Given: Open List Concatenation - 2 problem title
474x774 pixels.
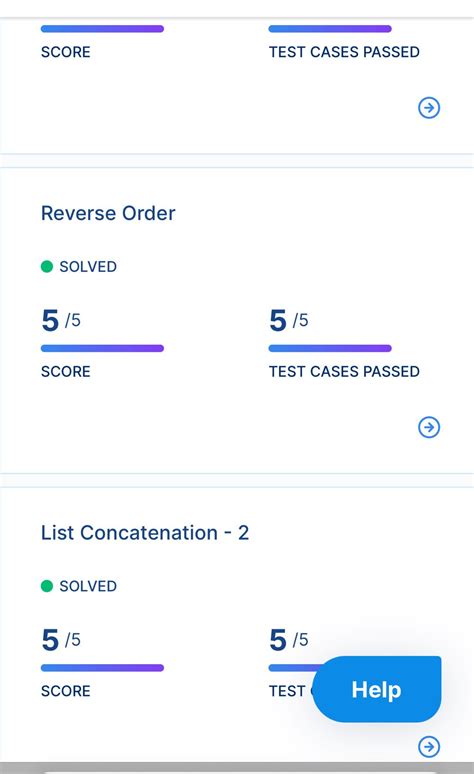Looking at the screenshot, I should [x=145, y=533].
